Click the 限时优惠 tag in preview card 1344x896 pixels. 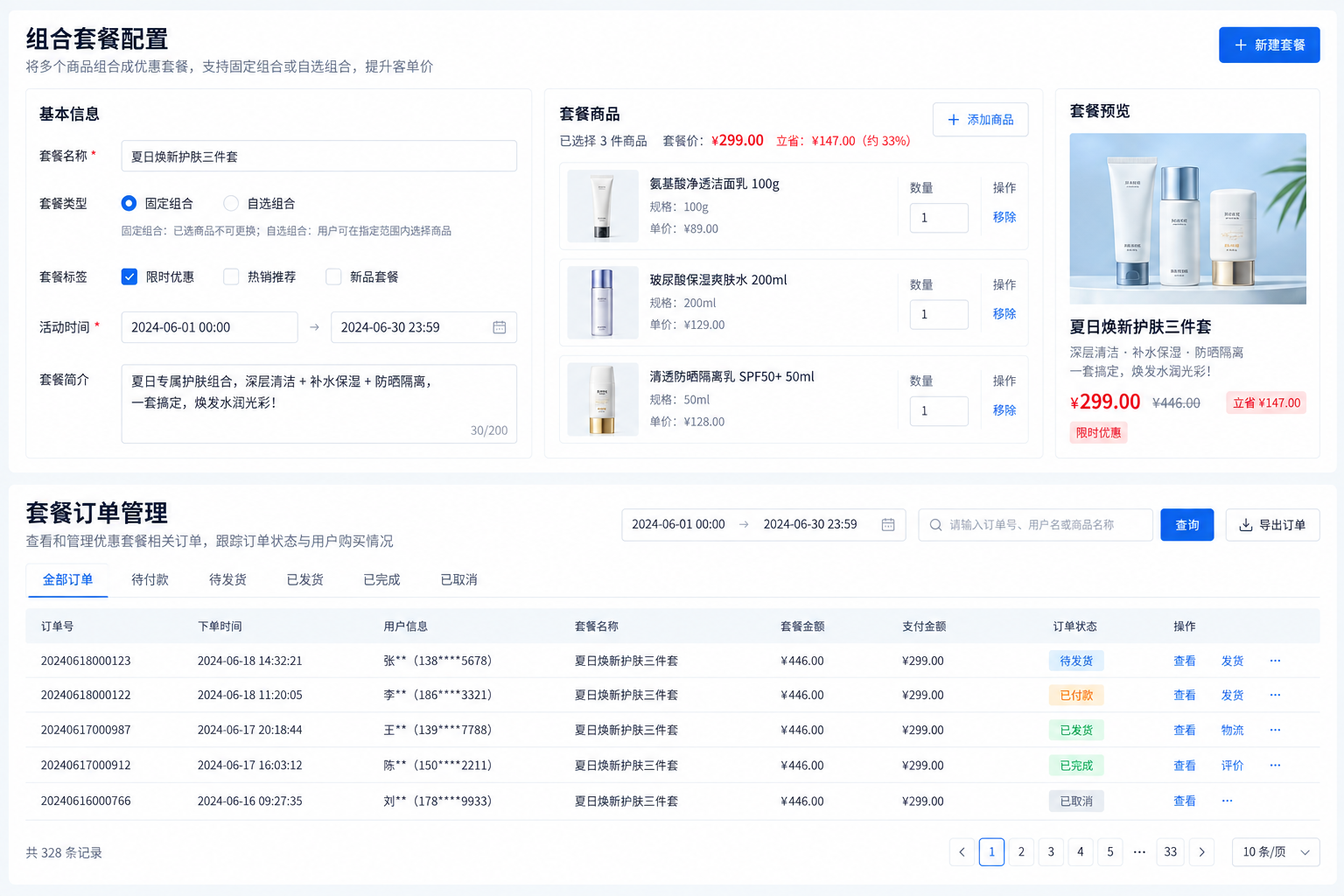[1098, 432]
